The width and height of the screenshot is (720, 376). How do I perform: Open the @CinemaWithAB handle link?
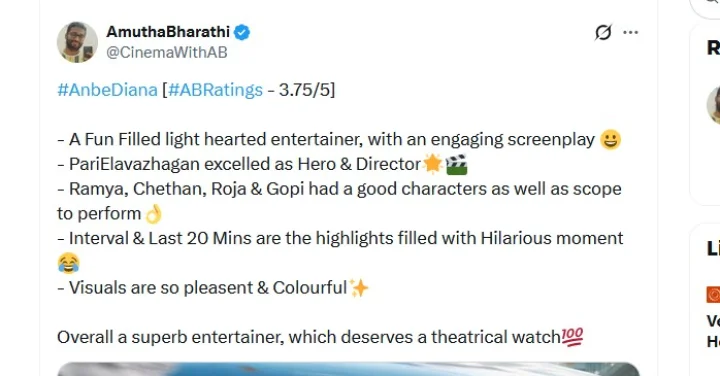pyautogui.click(x=167, y=52)
